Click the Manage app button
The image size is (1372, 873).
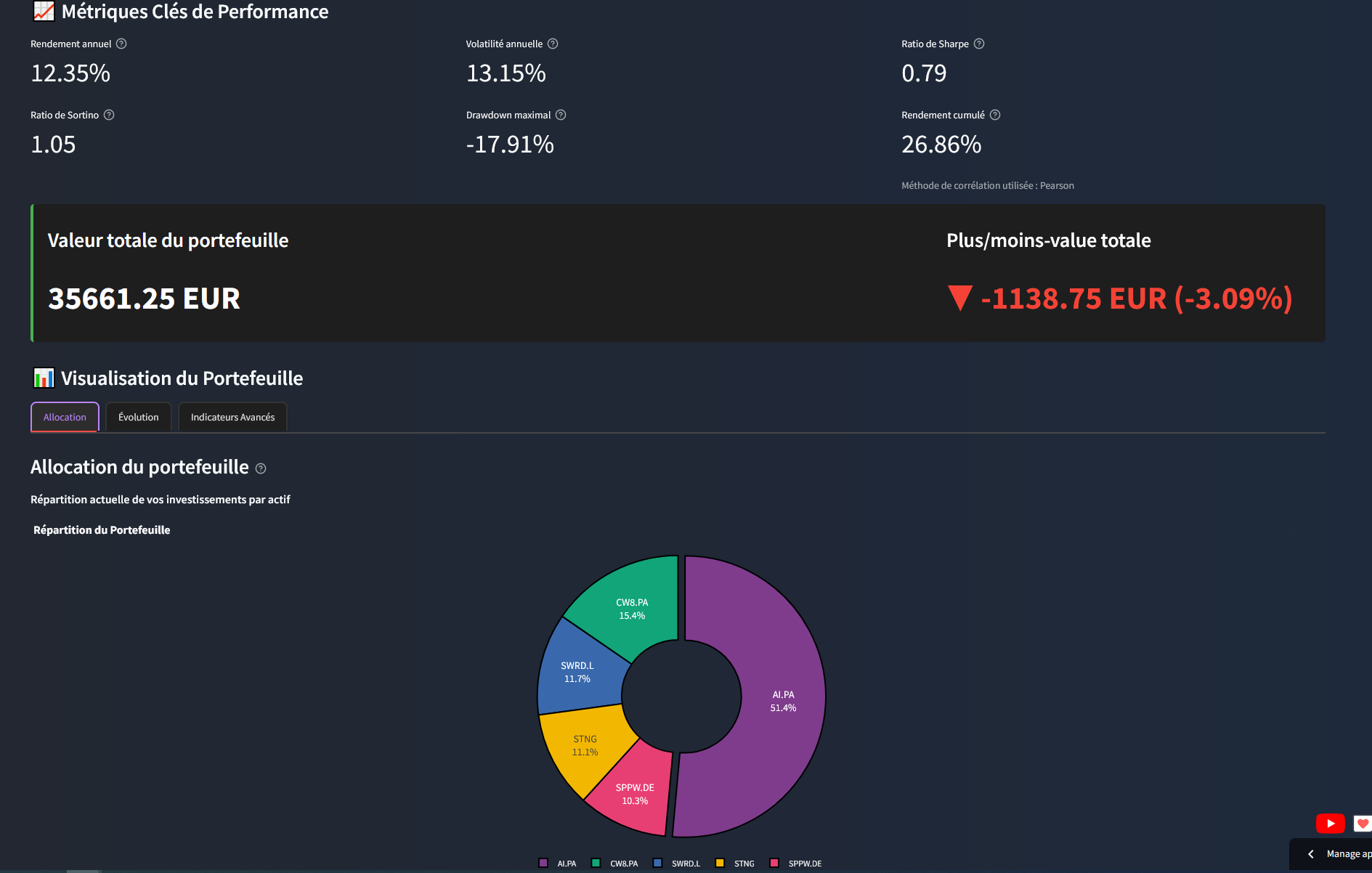pyautogui.click(x=1347, y=854)
